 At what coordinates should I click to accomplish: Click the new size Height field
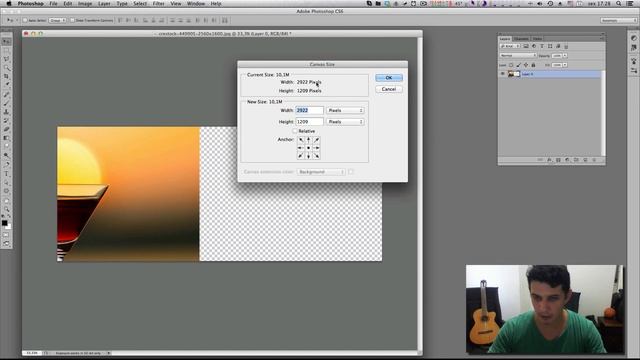309,122
